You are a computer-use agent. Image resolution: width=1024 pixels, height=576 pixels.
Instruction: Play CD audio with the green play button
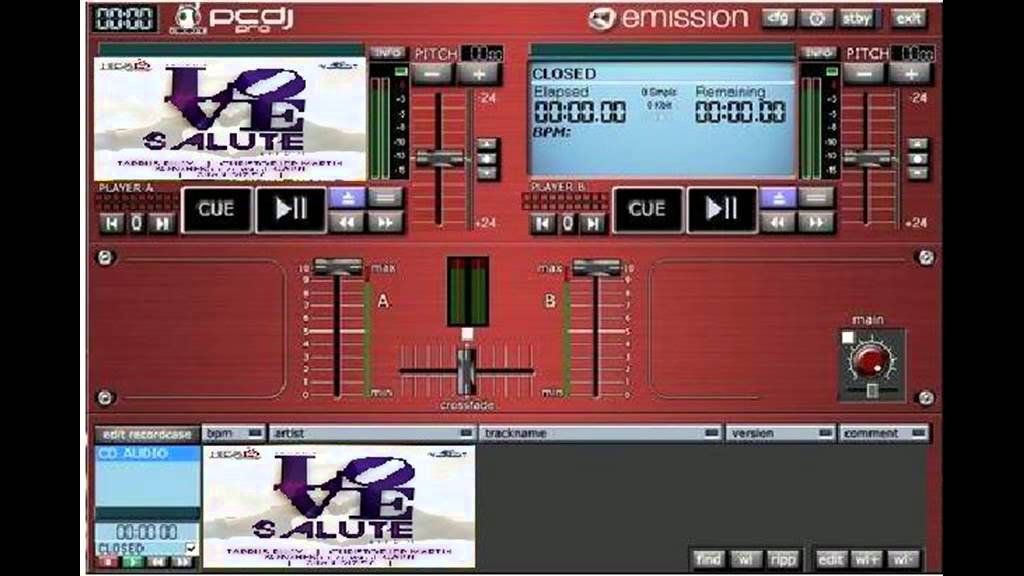[x=134, y=562]
